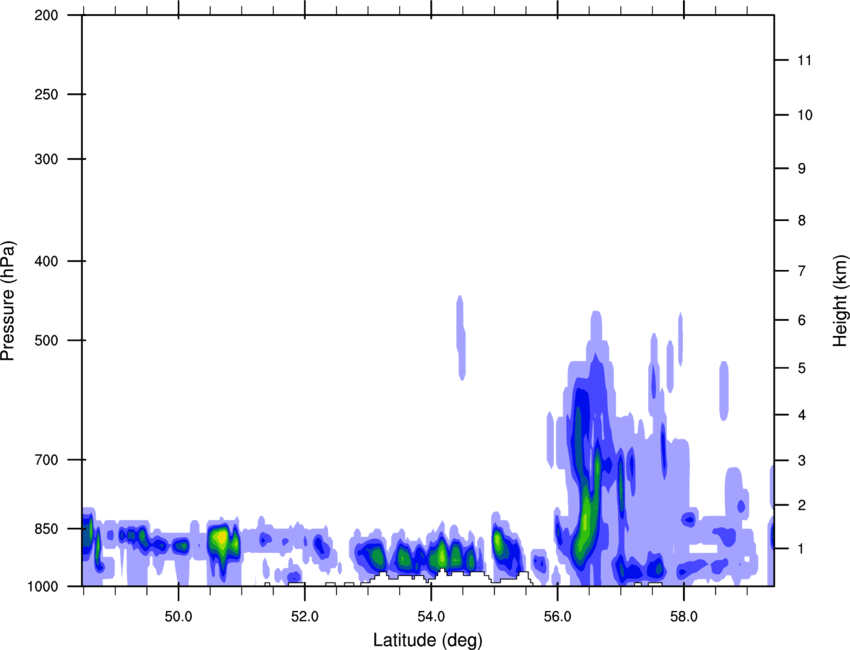Pick the 3 km height label
The image size is (850, 650).
802,461
